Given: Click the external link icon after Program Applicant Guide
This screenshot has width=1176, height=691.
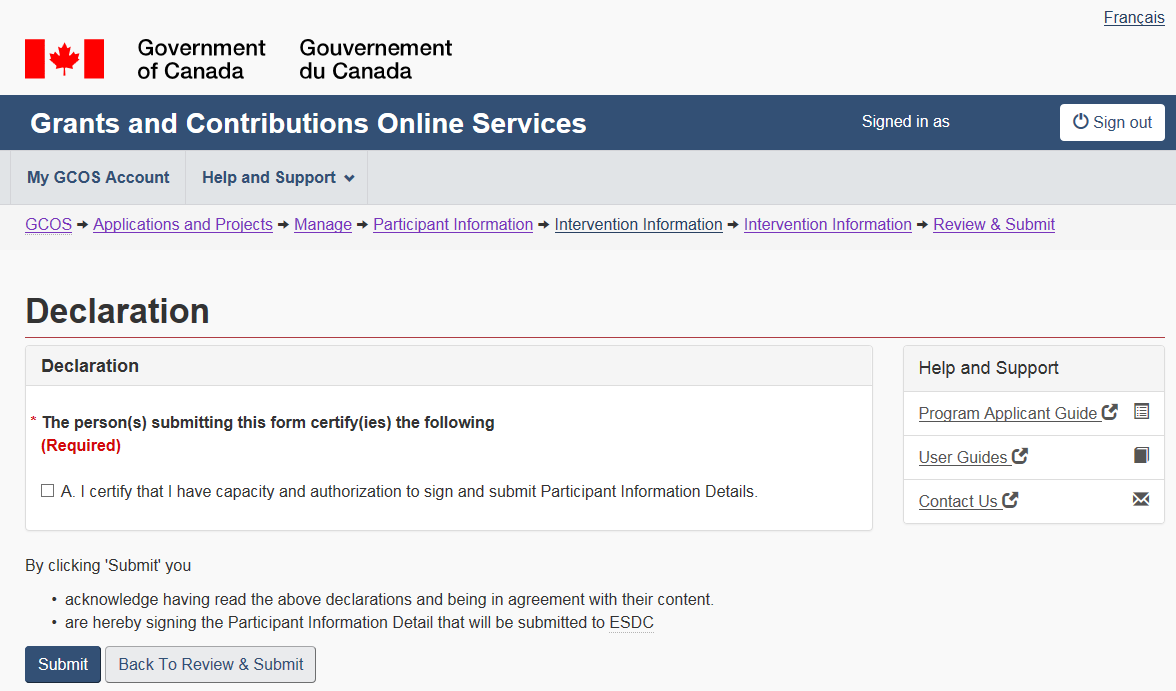Looking at the screenshot, I should pos(1109,412).
